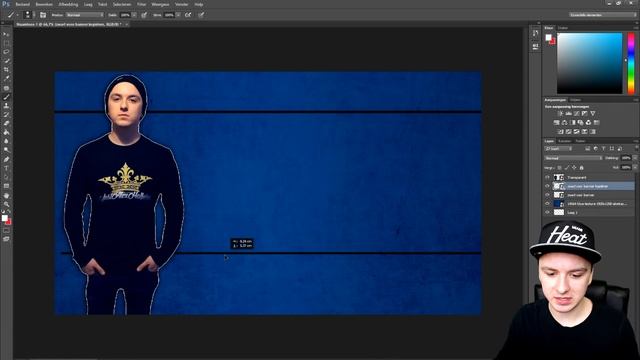This screenshot has height=360, width=640.
Task: Select the Pen tool
Action: pos(6,159)
